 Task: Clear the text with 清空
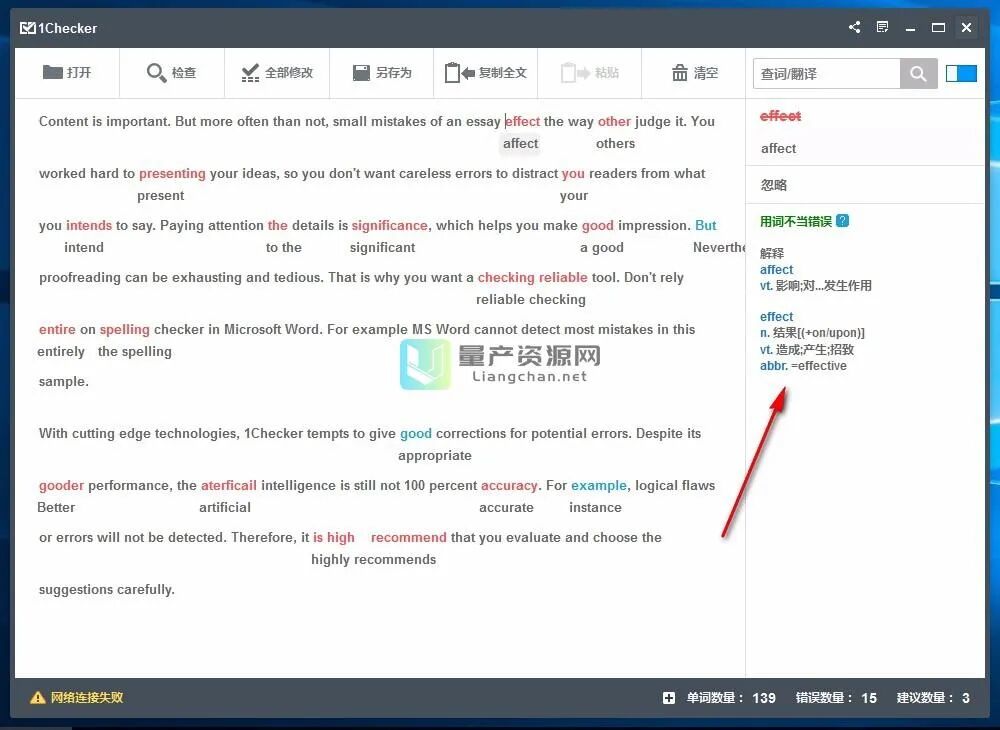pyautogui.click(x=695, y=73)
